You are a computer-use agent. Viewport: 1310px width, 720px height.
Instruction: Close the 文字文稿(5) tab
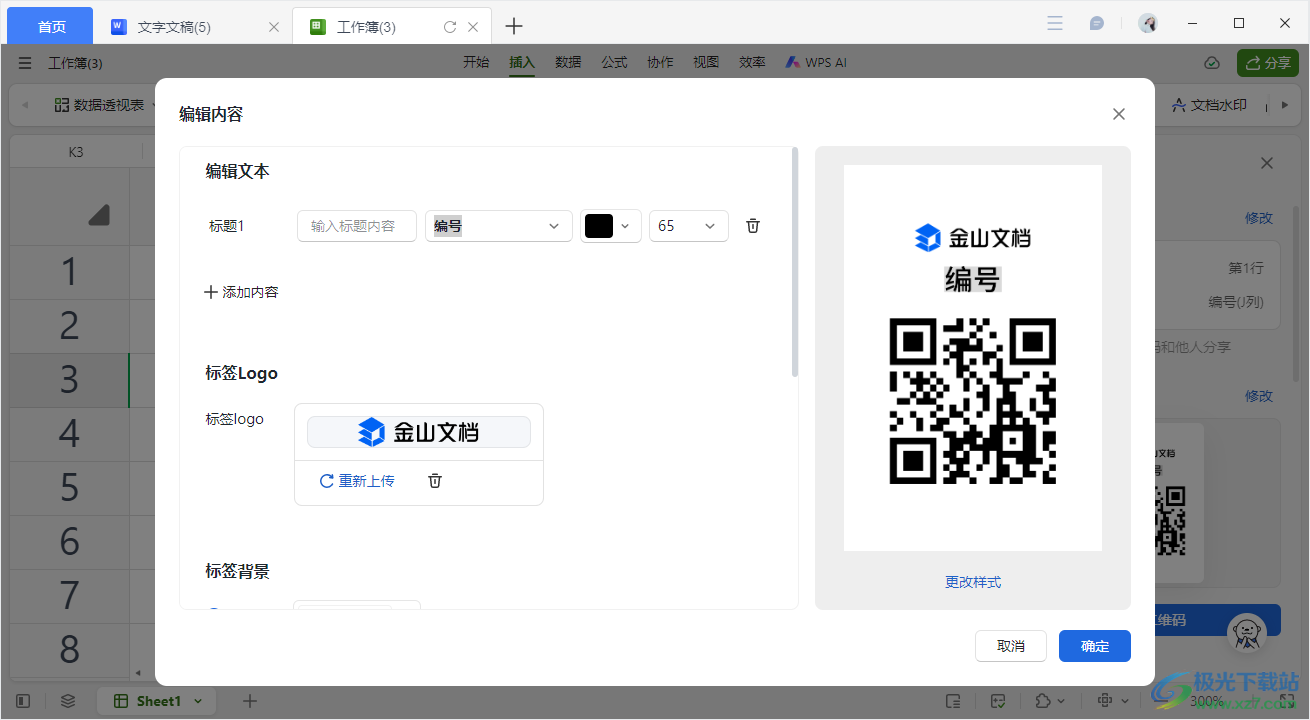coord(274,27)
